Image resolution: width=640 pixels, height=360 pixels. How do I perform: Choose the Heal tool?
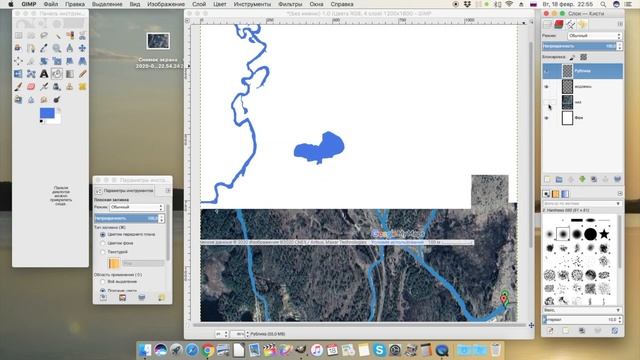click(82, 87)
